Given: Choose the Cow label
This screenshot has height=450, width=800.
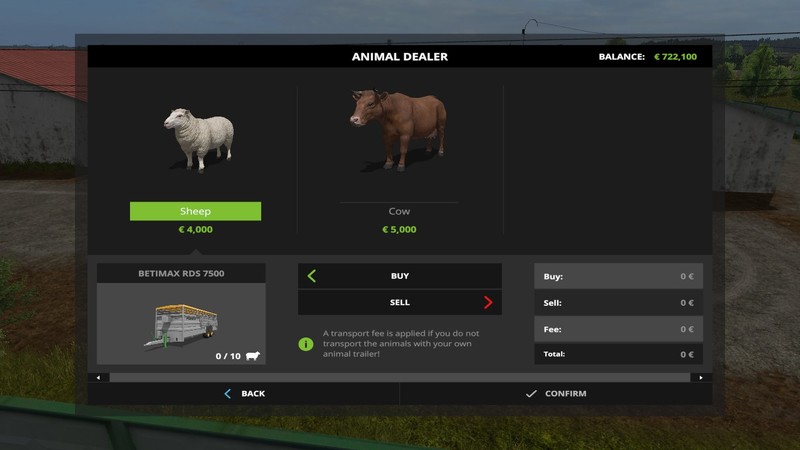Looking at the screenshot, I should (x=399, y=211).
